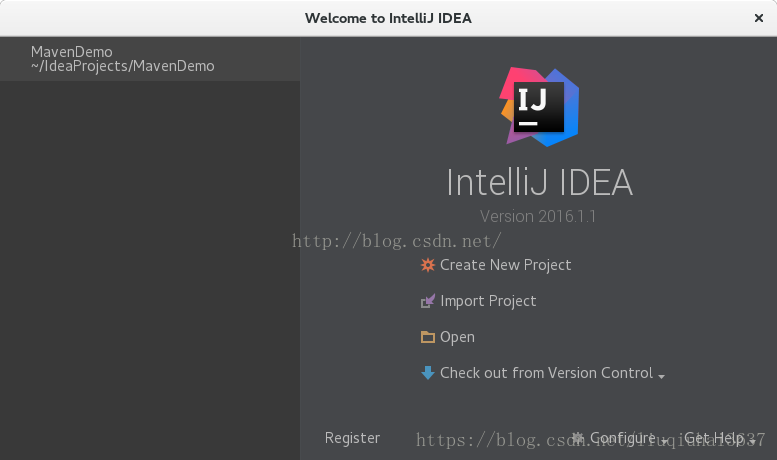The width and height of the screenshot is (777, 460).
Task: Close the Welcome to IntelliJ IDEA window
Action: click(758, 18)
